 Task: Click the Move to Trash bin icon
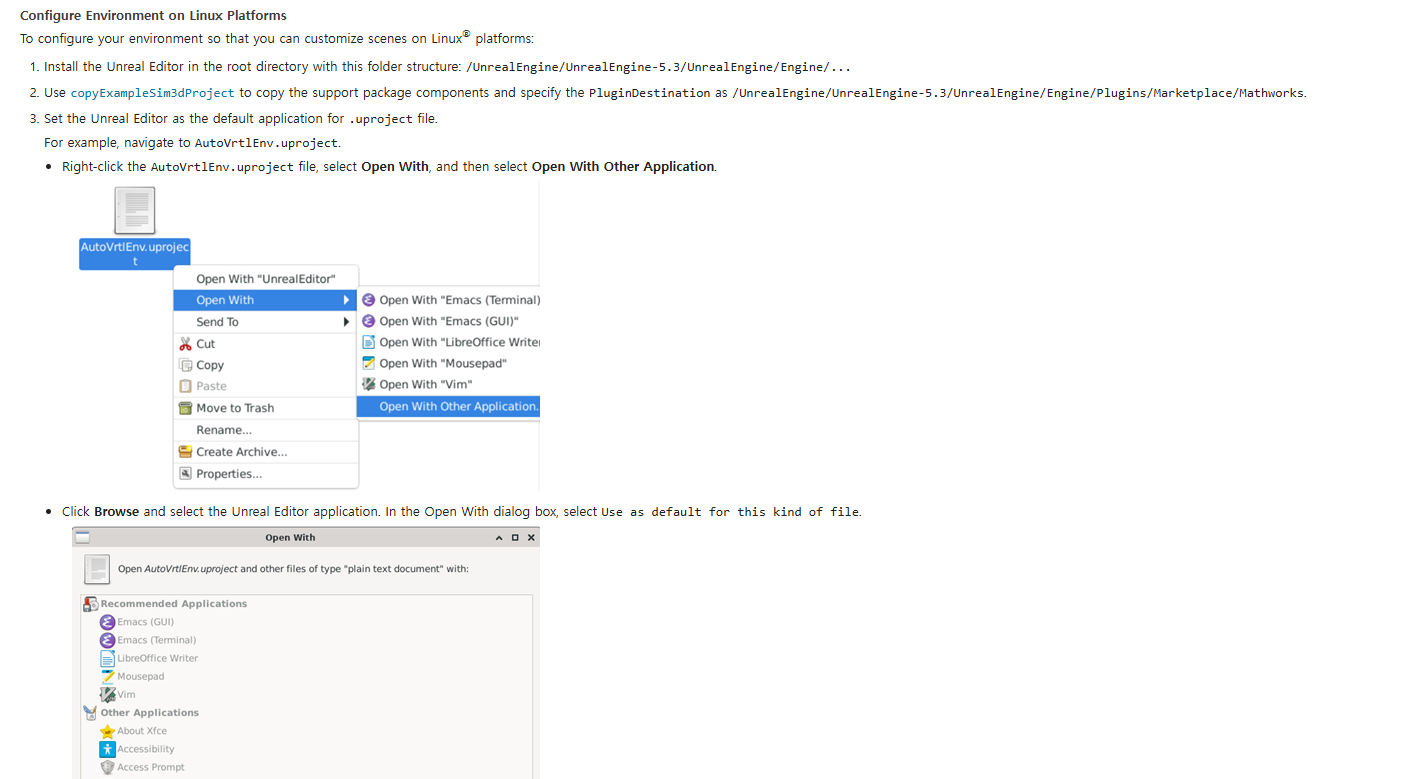(185, 408)
